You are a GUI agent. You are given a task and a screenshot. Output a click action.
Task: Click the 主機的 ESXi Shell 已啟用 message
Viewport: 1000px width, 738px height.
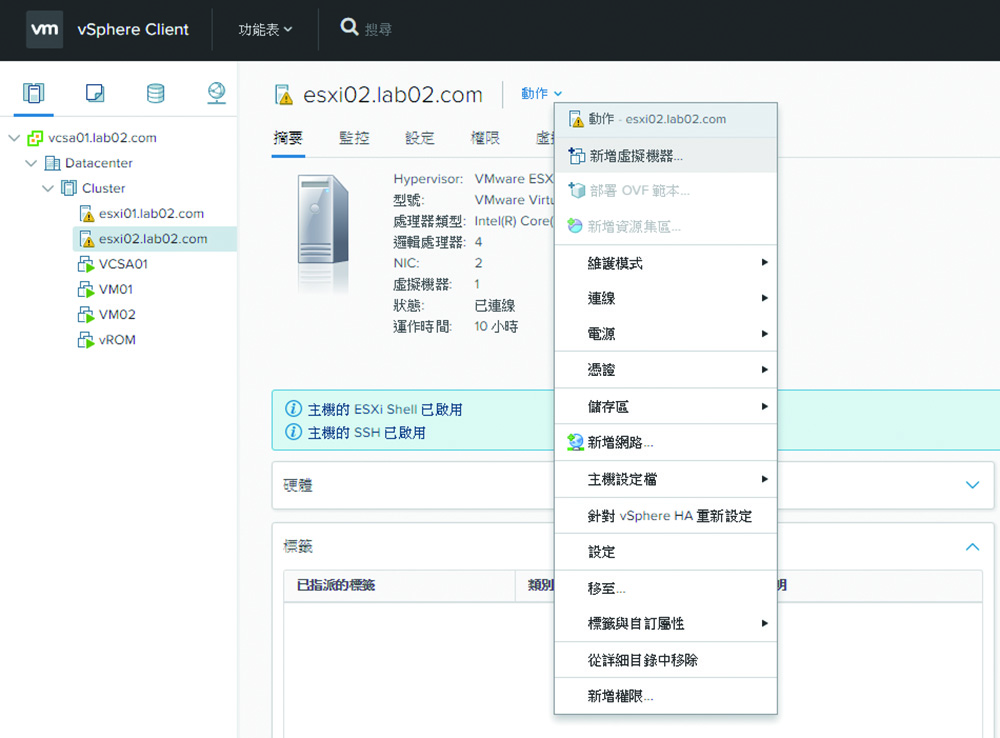[x=385, y=410]
